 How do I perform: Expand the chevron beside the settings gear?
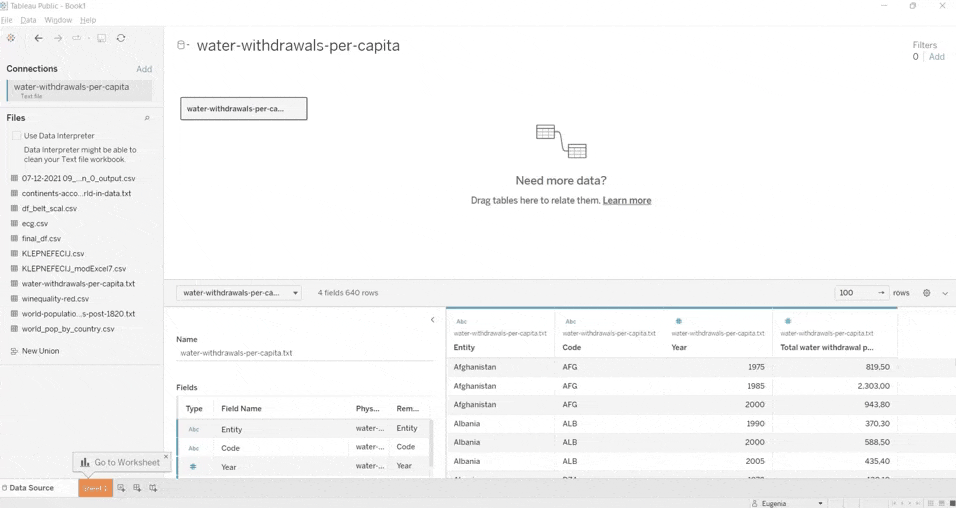(x=945, y=293)
